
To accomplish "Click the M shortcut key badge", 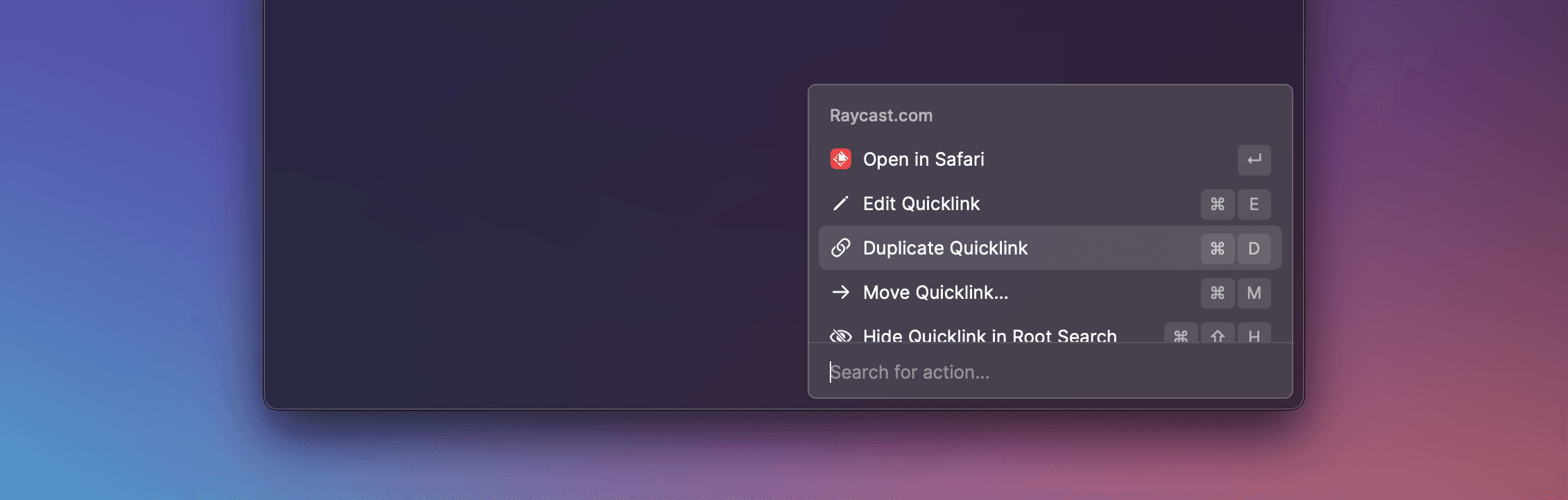I will (1254, 293).
